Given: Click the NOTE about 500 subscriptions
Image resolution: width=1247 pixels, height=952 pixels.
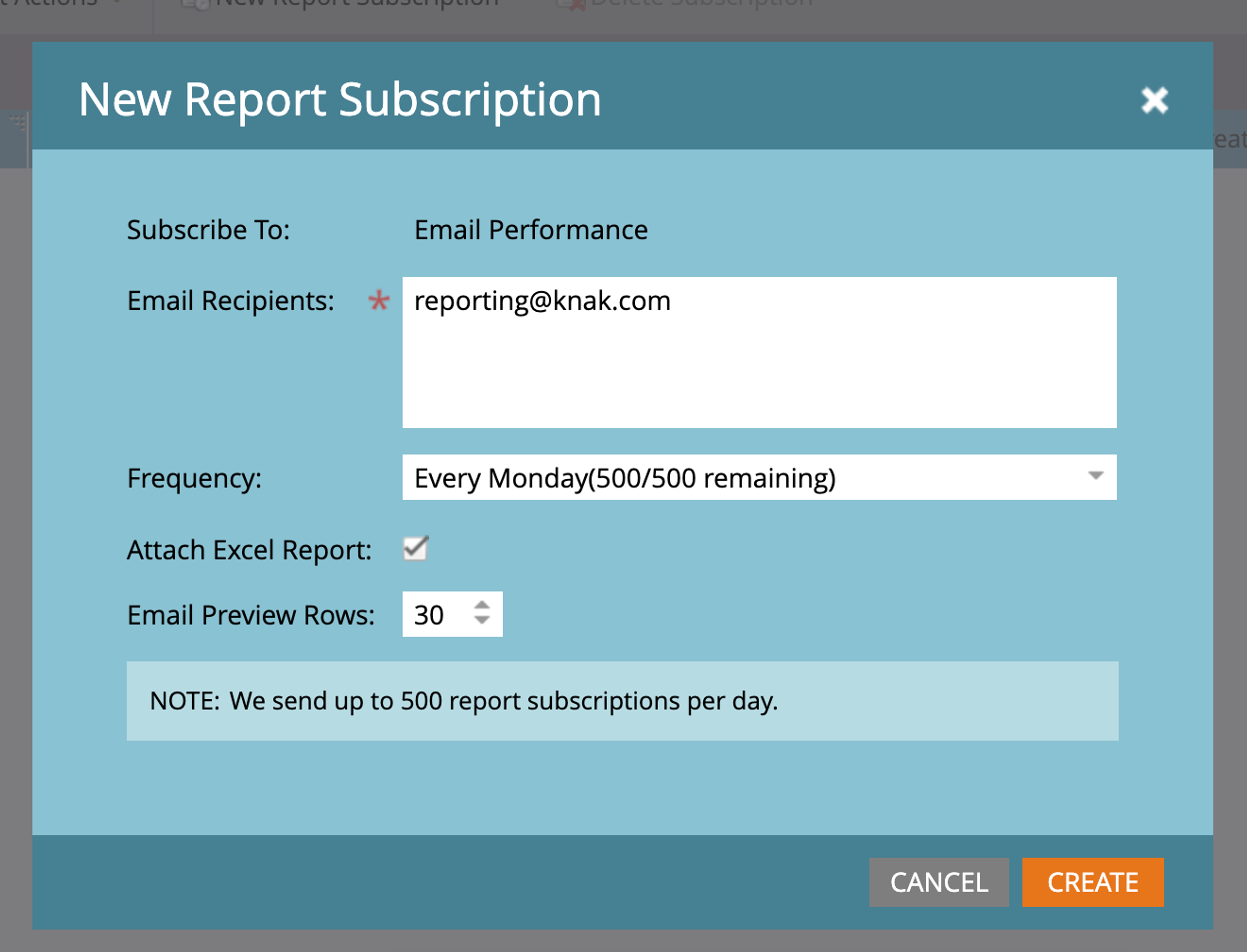Looking at the screenshot, I should coord(463,701).
